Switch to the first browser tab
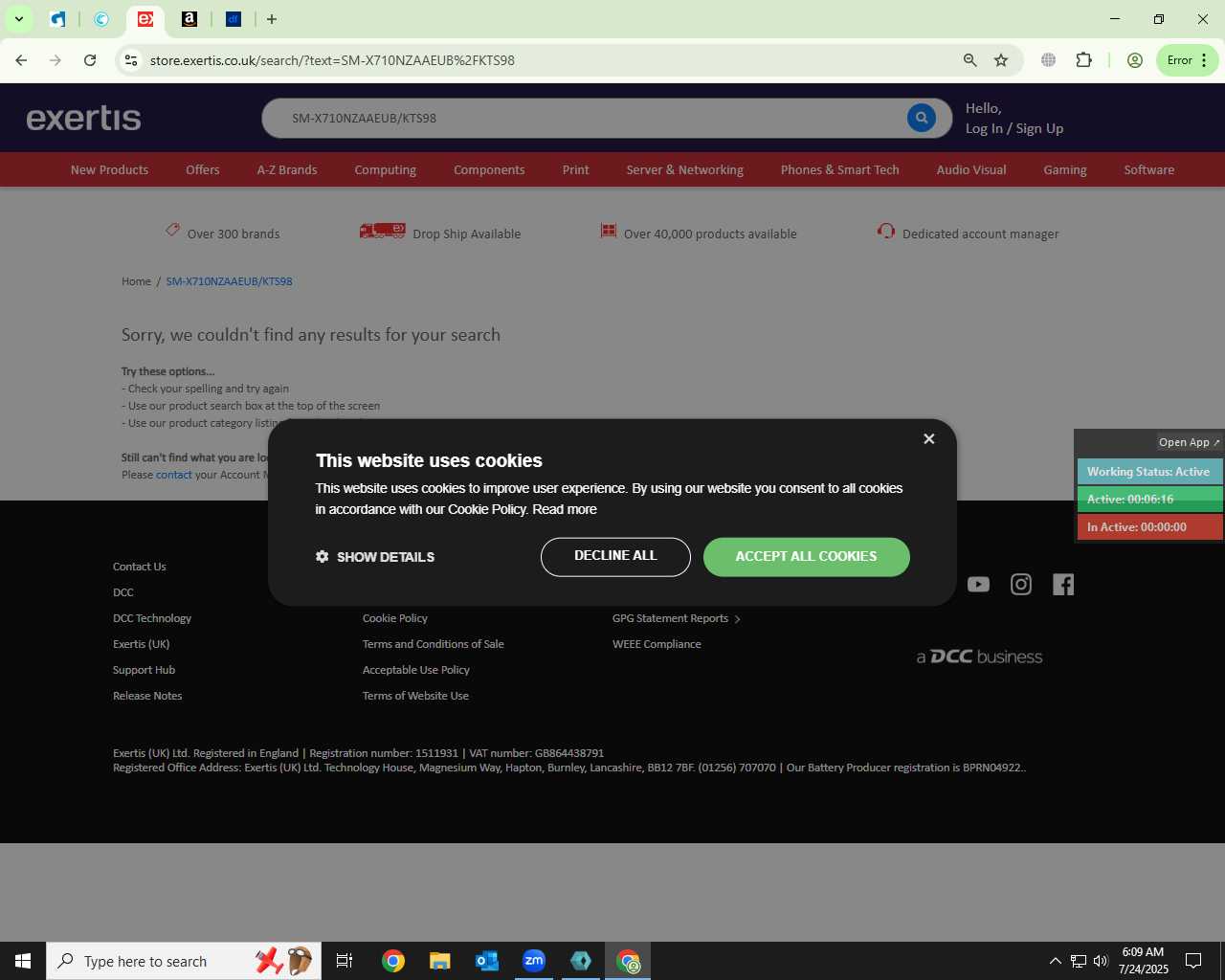The height and width of the screenshot is (980, 1225). pos(57,19)
